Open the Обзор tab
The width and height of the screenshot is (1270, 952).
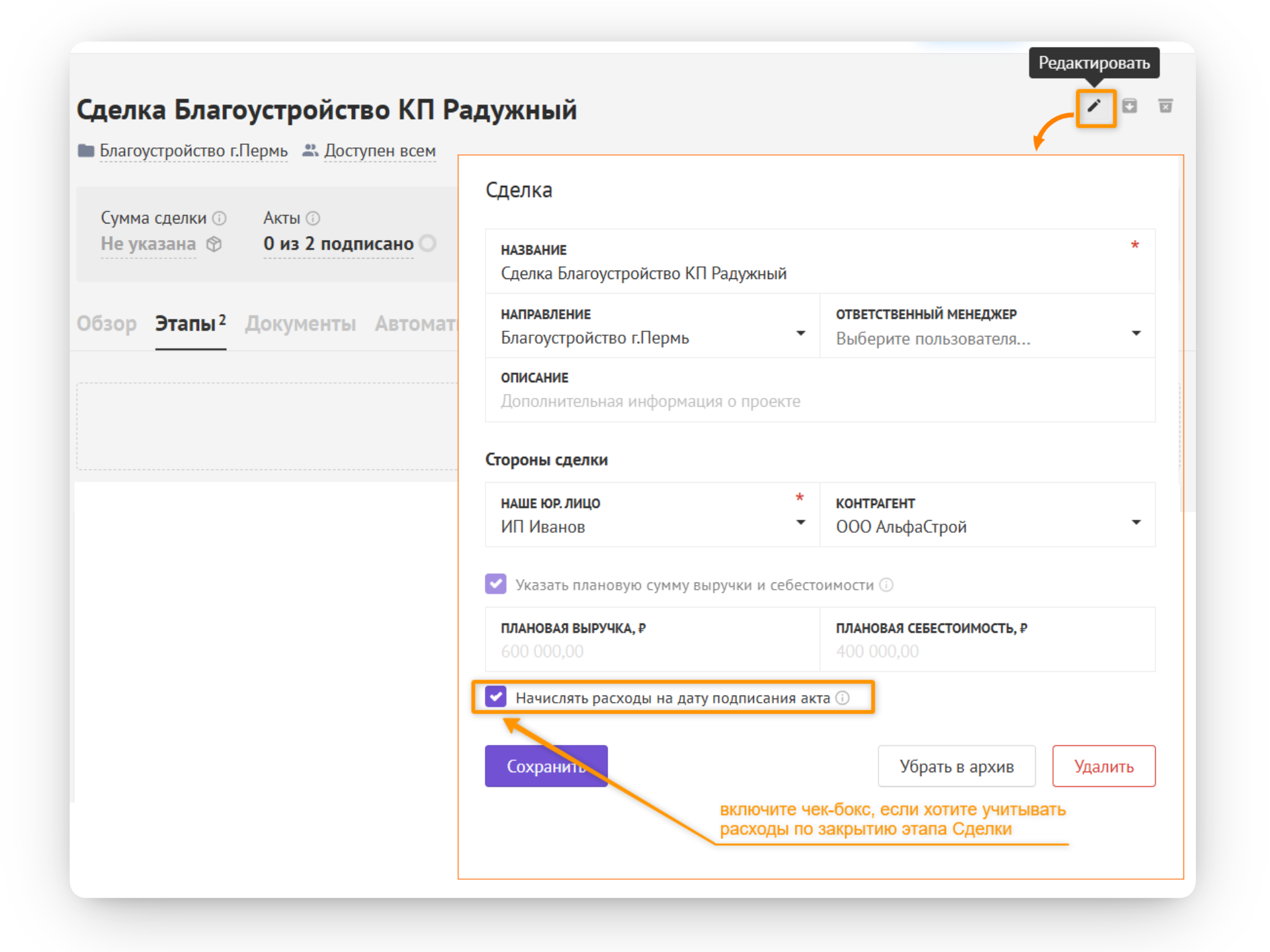pyautogui.click(x=106, y=324)
